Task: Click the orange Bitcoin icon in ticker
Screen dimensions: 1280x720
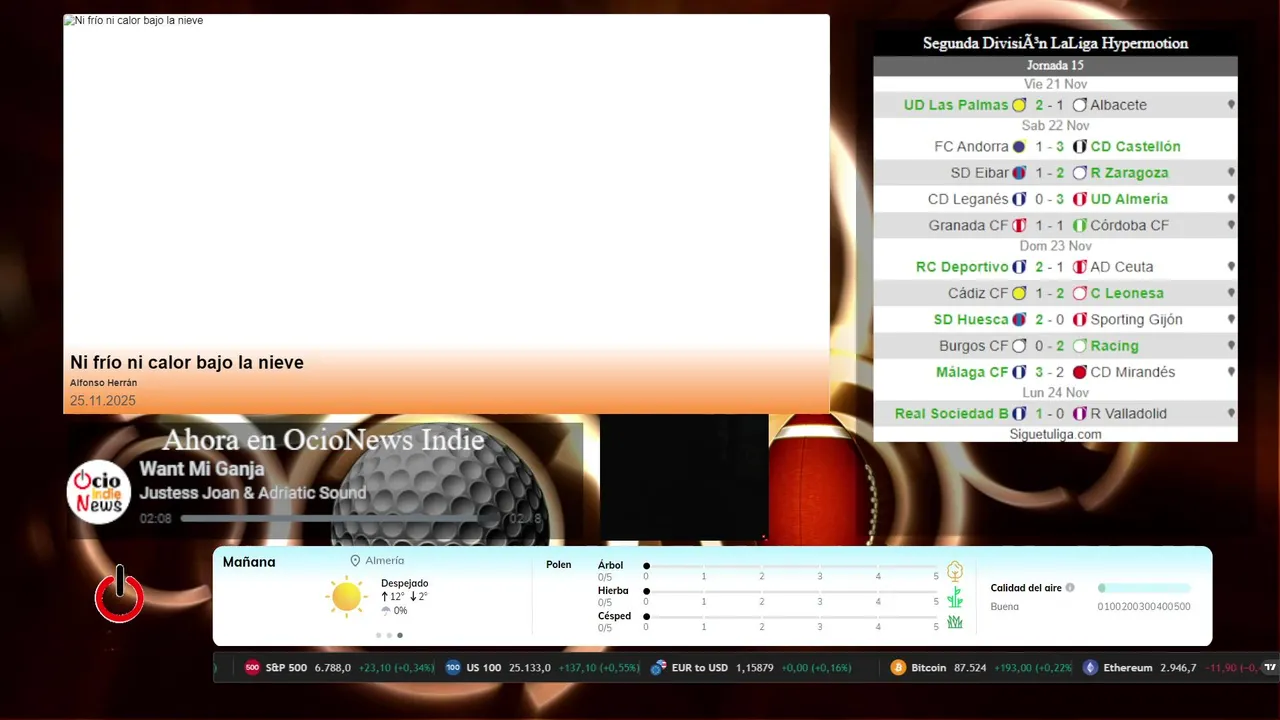Action: 898,668
